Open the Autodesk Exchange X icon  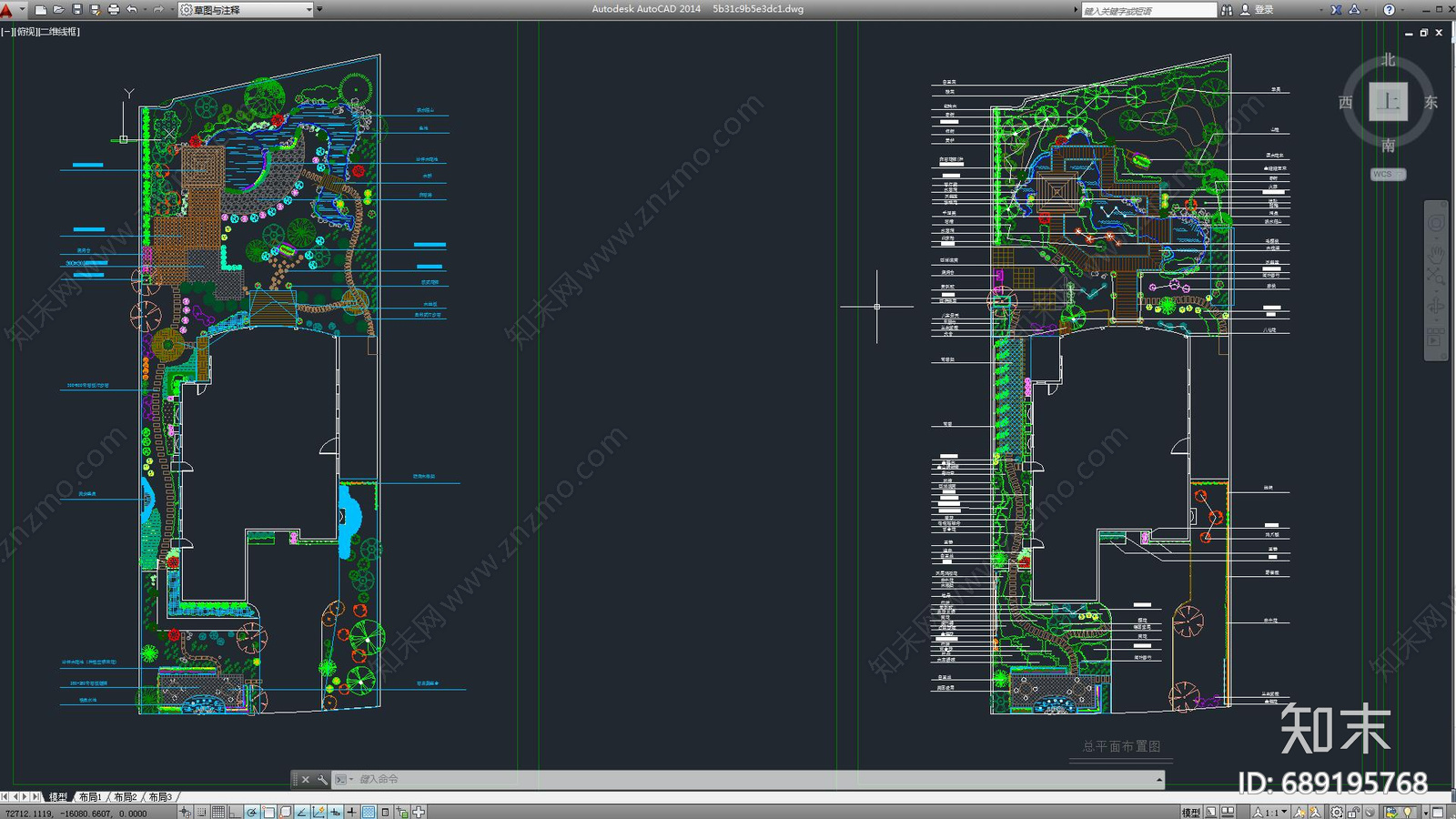pos(1336,9)
